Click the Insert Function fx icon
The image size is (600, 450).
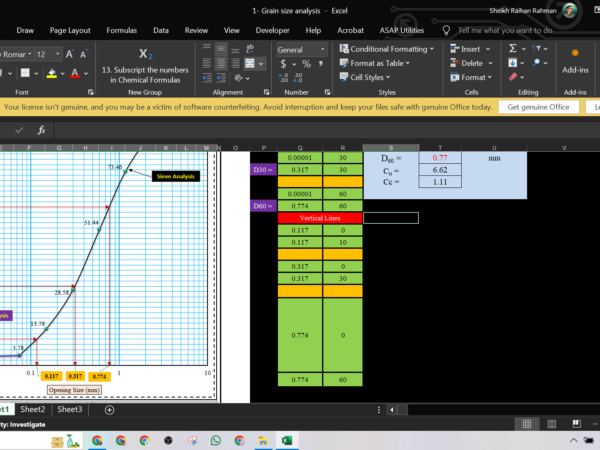pos(41,130)
